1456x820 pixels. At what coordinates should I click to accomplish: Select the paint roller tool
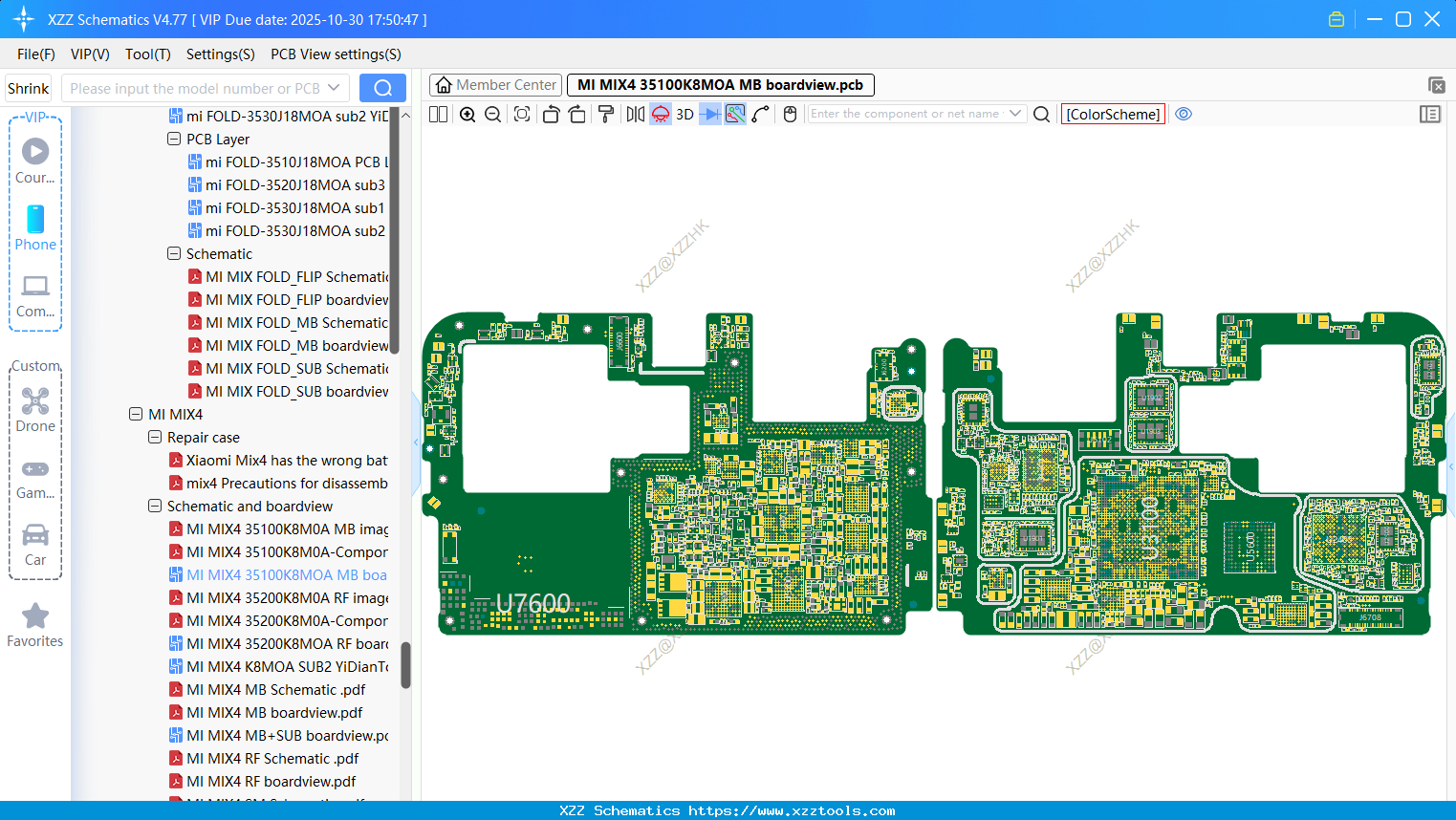605,115
